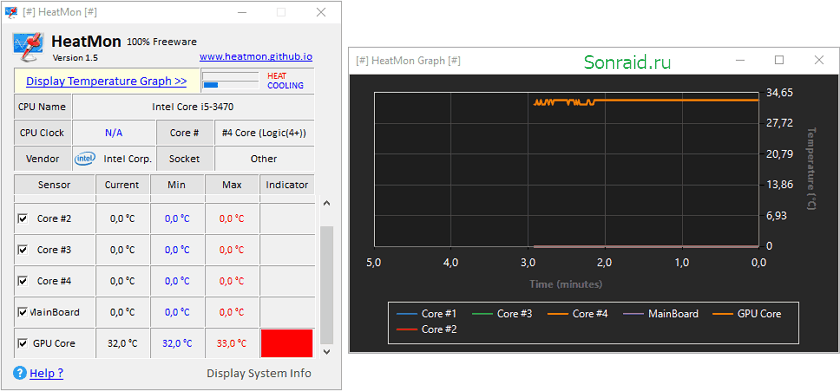Click the COOLING label
840x391 pixels.
coord(286,86)
